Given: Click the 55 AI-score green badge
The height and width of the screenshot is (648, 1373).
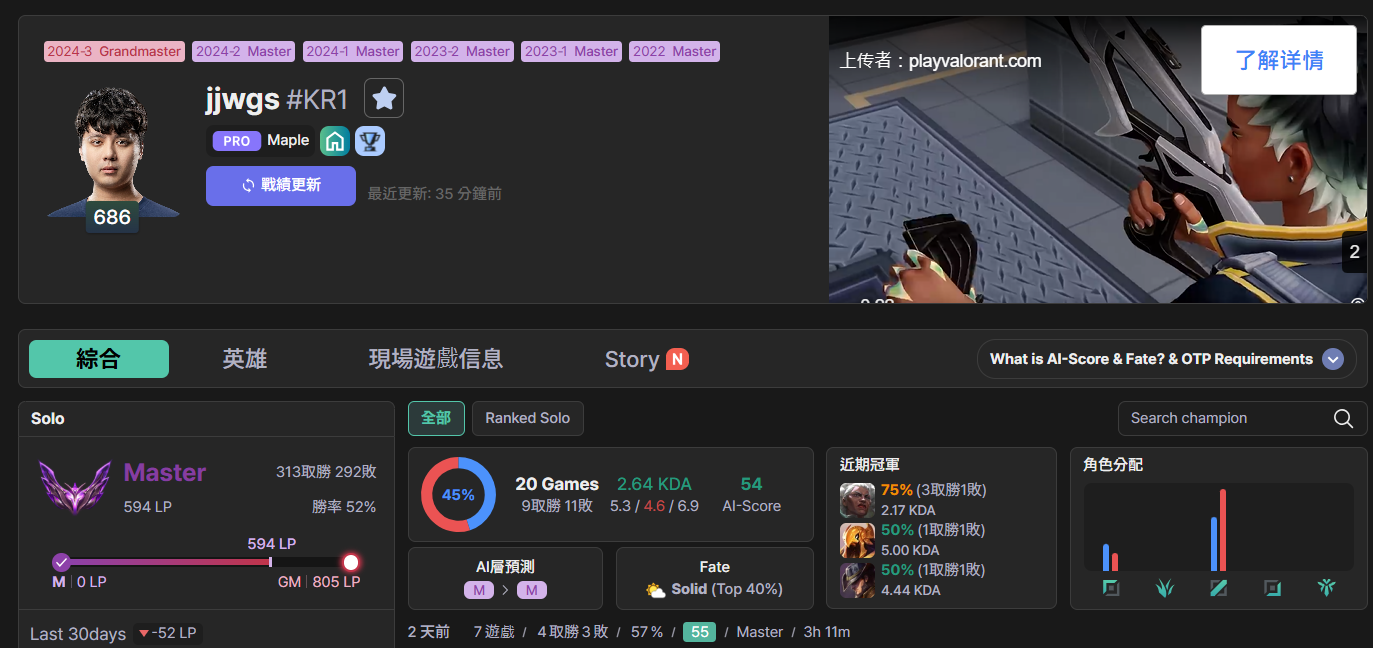Looking at the screenshot, I should point(699,632).
